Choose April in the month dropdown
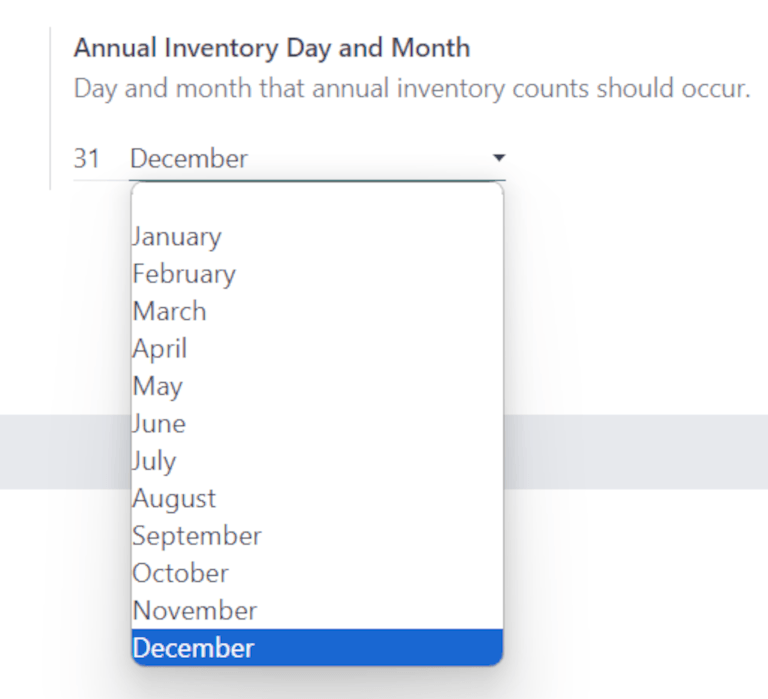The image size is (768, 699). pos(160,349)
